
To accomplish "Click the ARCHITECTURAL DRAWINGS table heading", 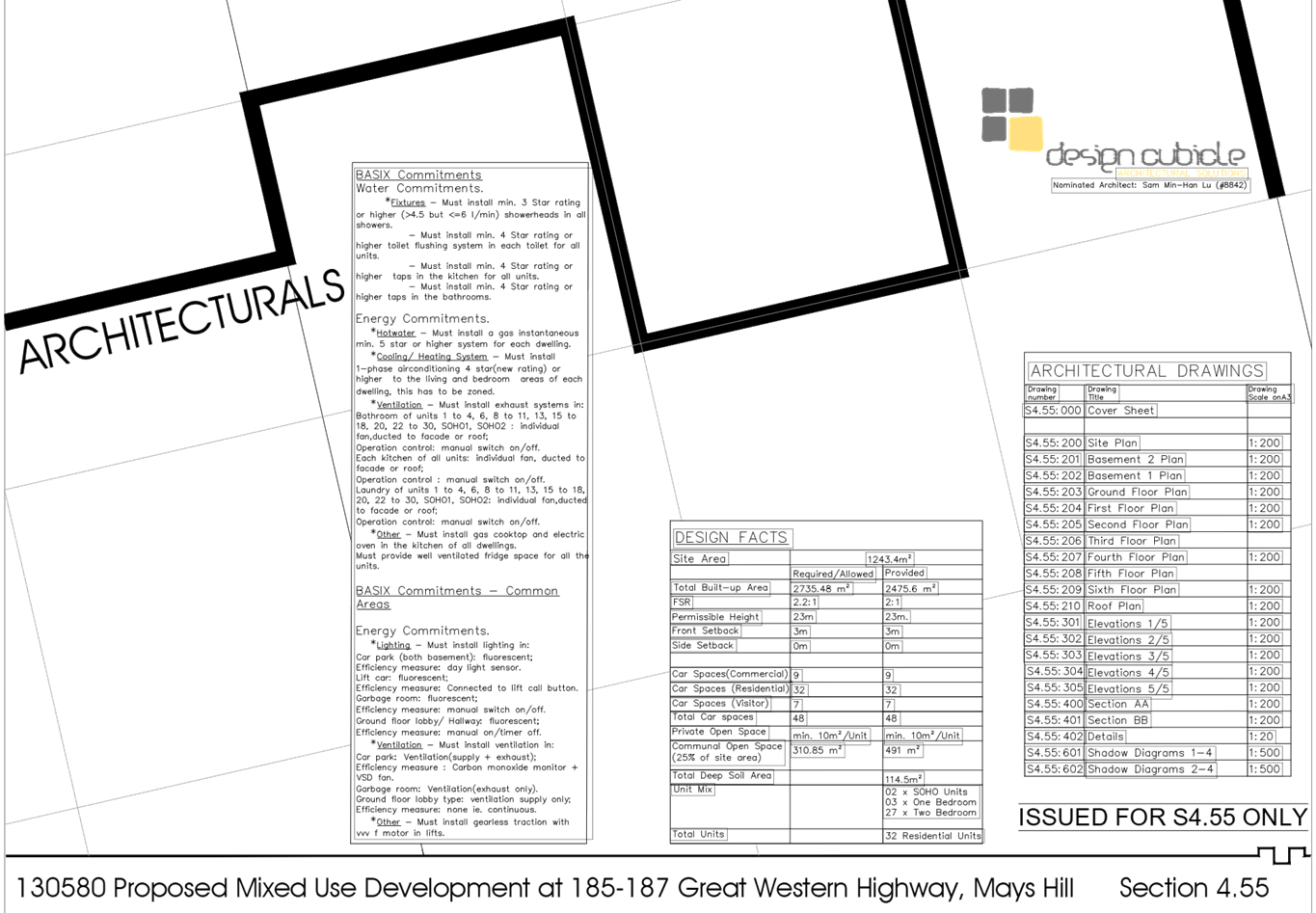I will click(1146, 371).
